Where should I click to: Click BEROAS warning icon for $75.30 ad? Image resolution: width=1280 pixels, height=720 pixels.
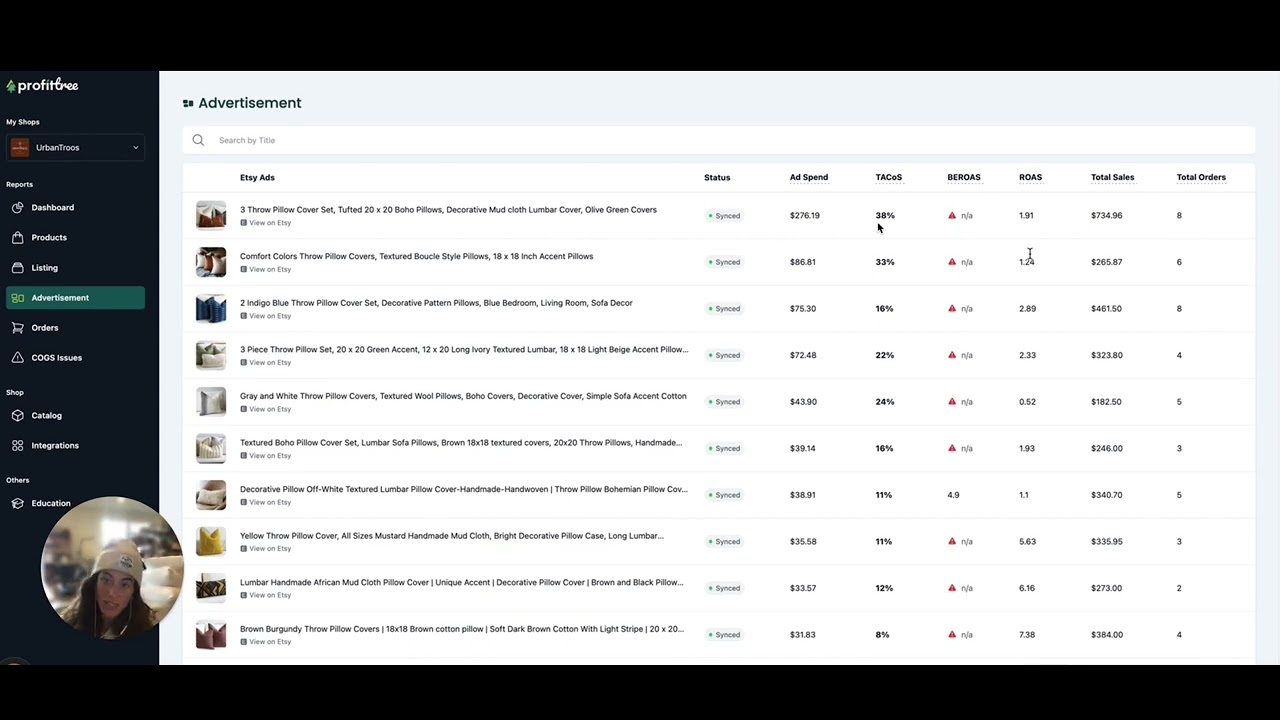pyautogui.click(x=952, y=308)
